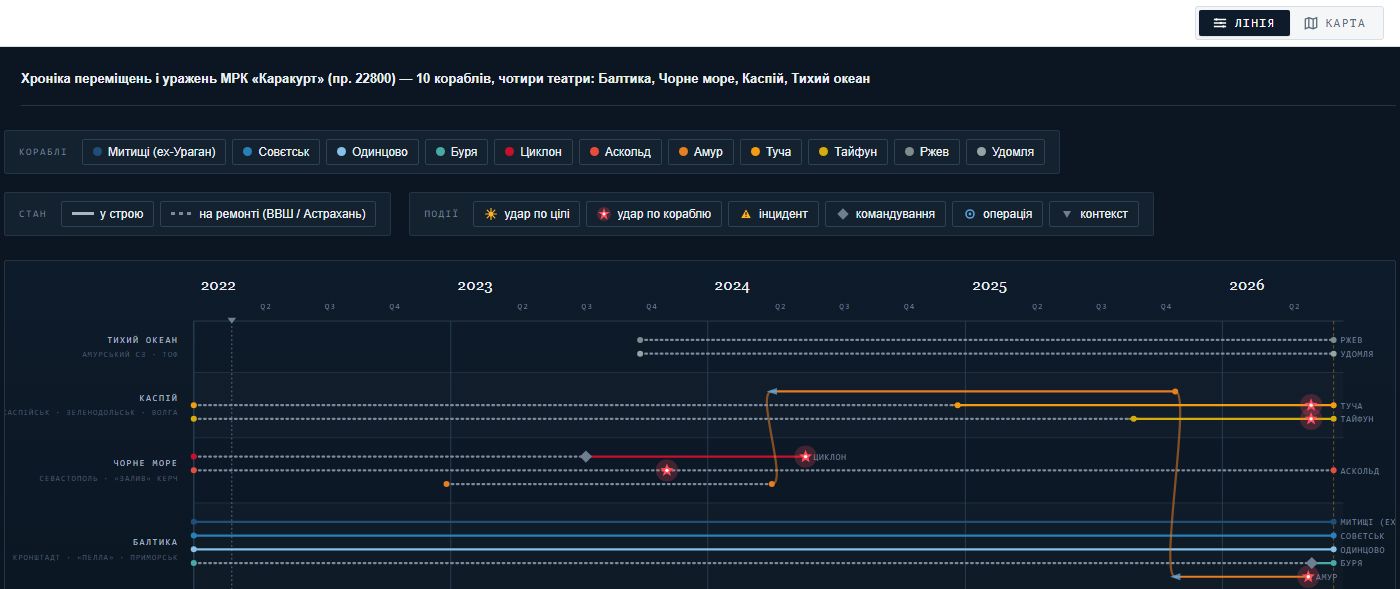This screenshot has width=1400, height=589.
Task: Click the circle target icon for 'операція'
Action: (x=969, y=214)
